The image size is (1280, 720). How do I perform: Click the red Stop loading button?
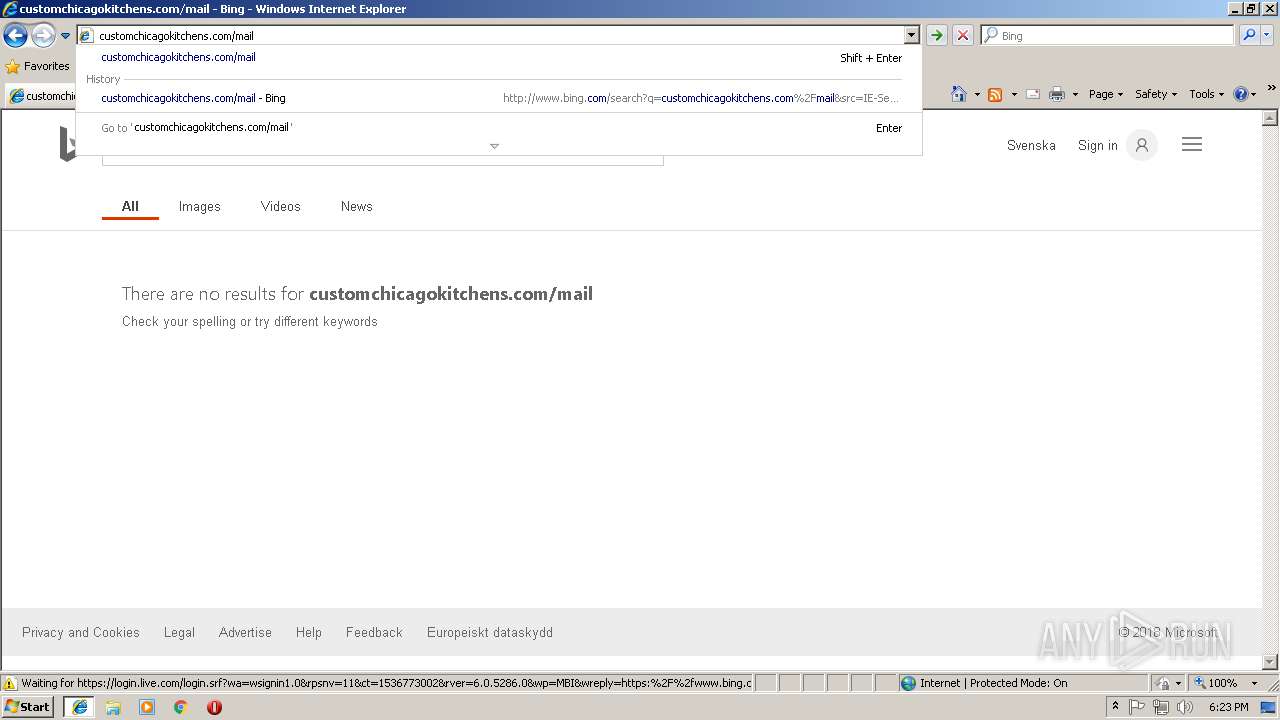coord(963,36)
